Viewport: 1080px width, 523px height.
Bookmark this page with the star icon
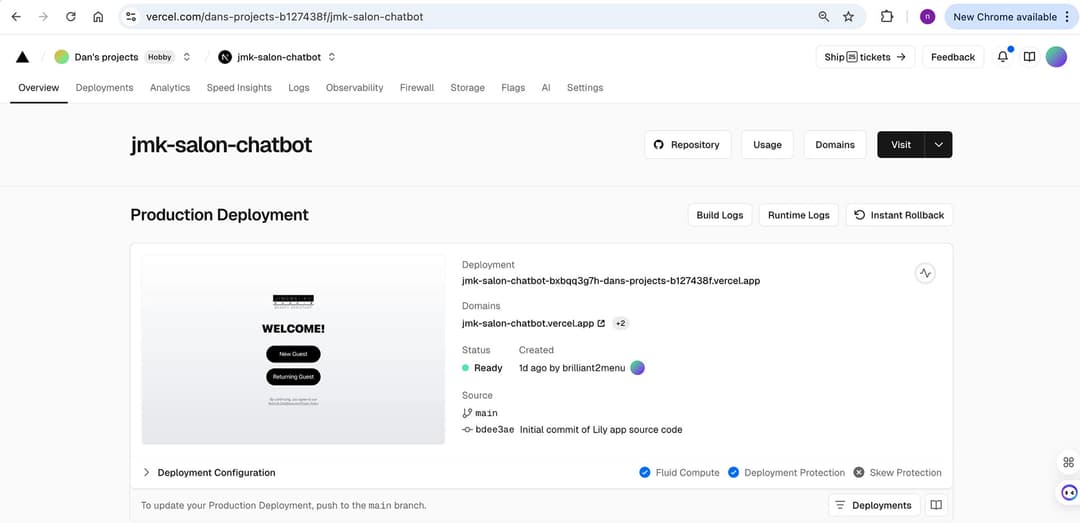[x=849, y=17]
